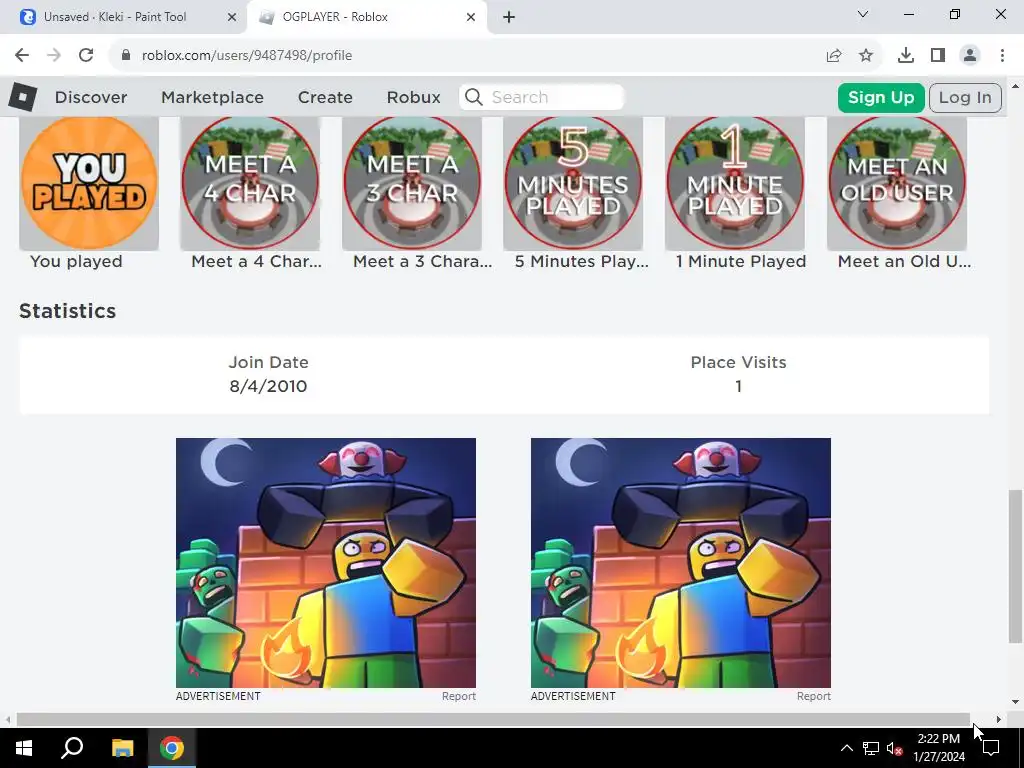The height and width of the screenshot is (768, 1024).
Task: Click the Place Visits label
Action: point(739,362)
